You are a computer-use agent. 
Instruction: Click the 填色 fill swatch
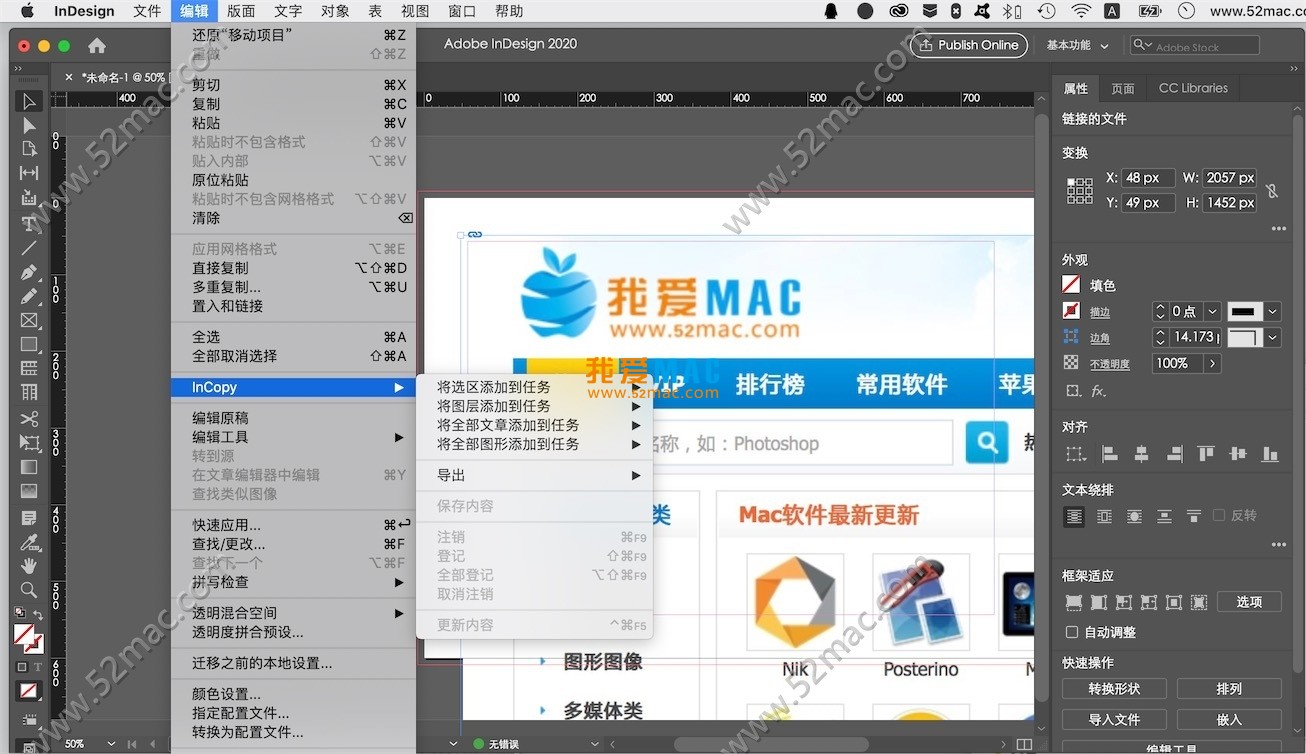point(1071,285)
